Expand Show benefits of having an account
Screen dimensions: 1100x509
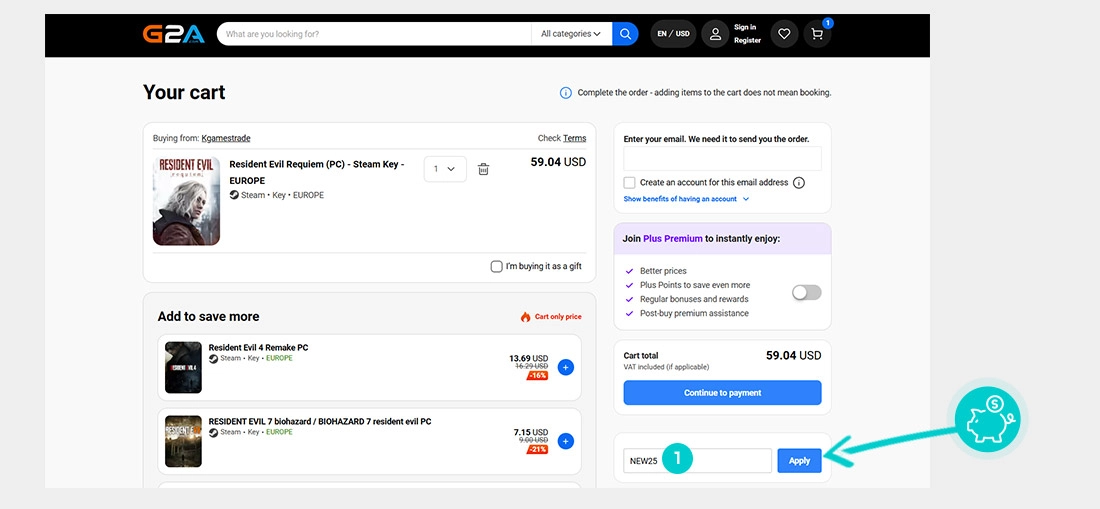point(686,199)
